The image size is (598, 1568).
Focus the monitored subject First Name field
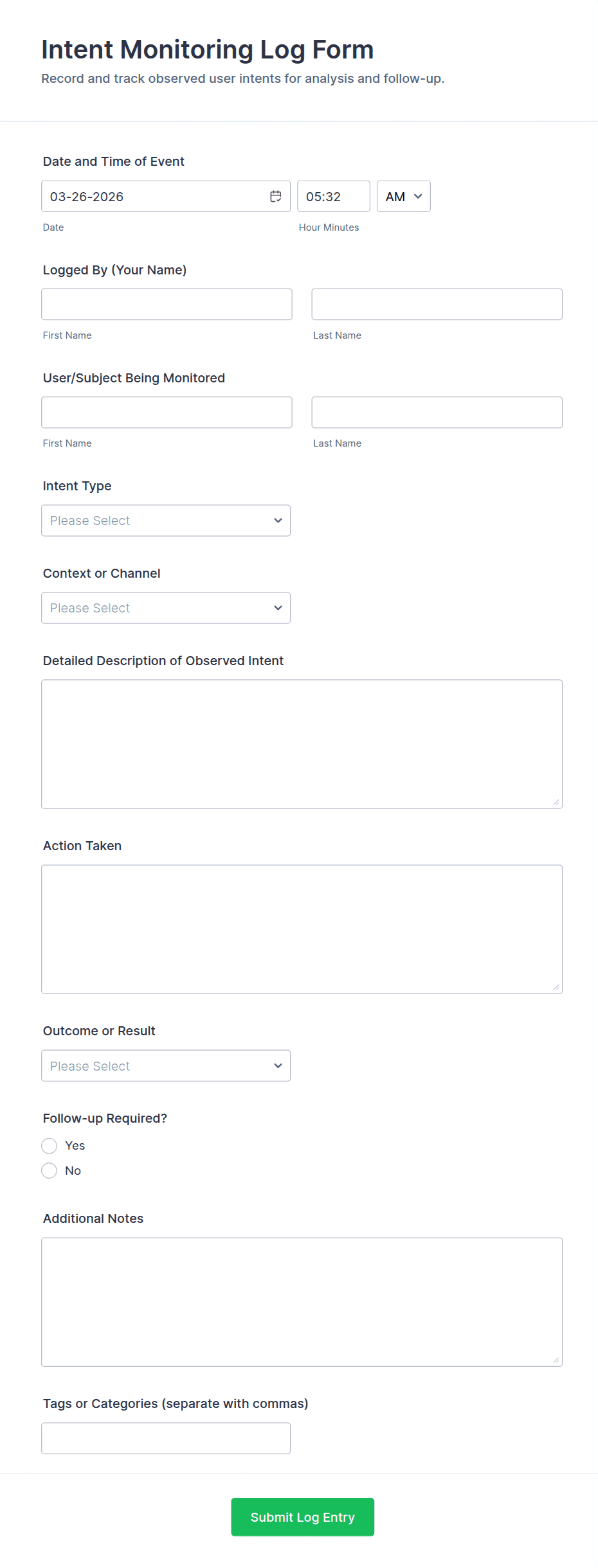tap(167, 413)
